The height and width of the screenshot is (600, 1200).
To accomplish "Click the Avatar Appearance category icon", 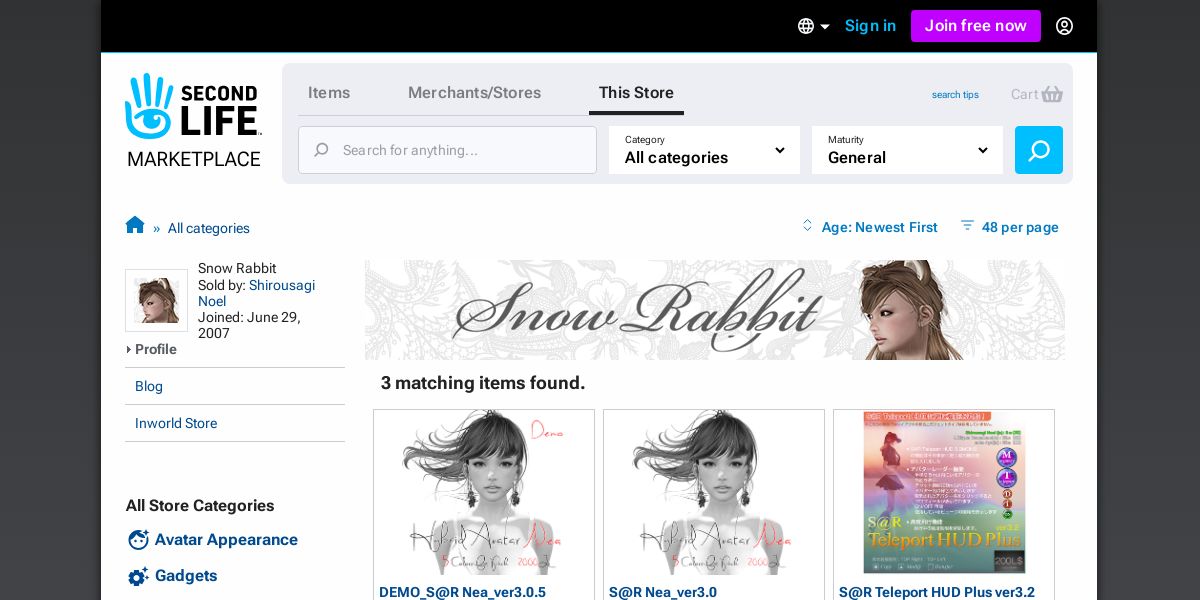I will point(138,540).
